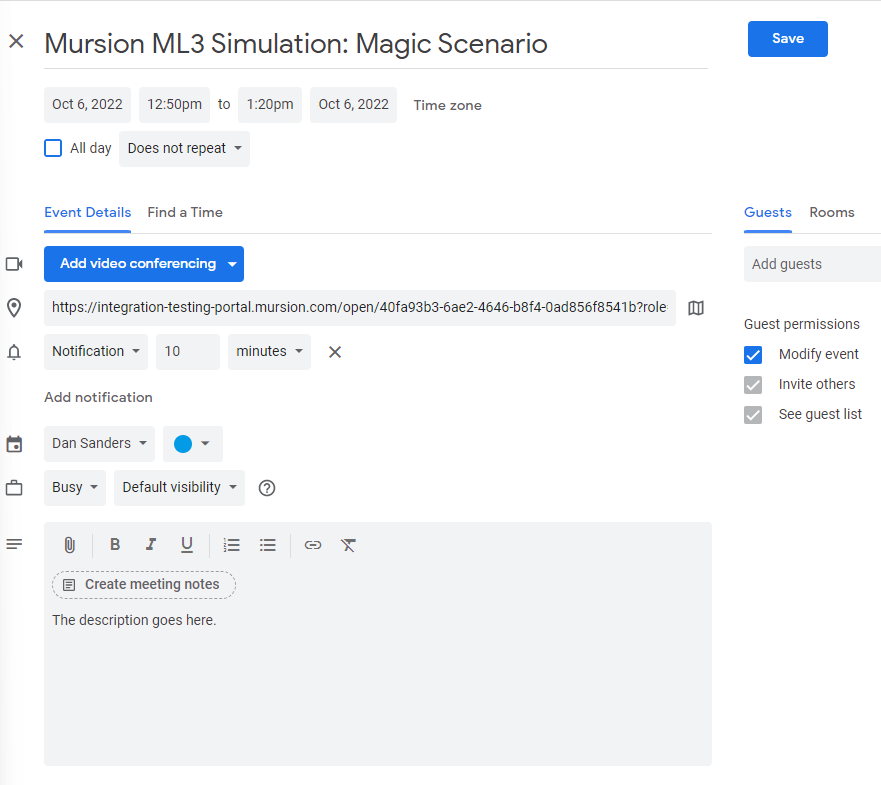Attach a file with the paperclip icon
The image size is (881, 785).
click(x=69, y=545)
